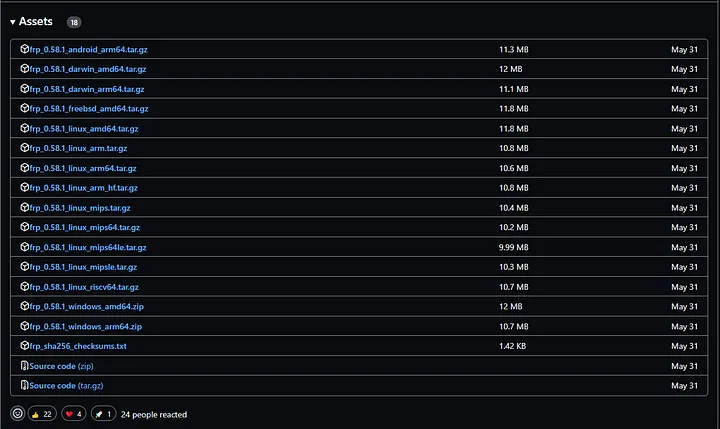Click package icon beside frp_0.58.1_windows_amd64.zip
Screen dimensions: 720x429
(x=25, y=306)
